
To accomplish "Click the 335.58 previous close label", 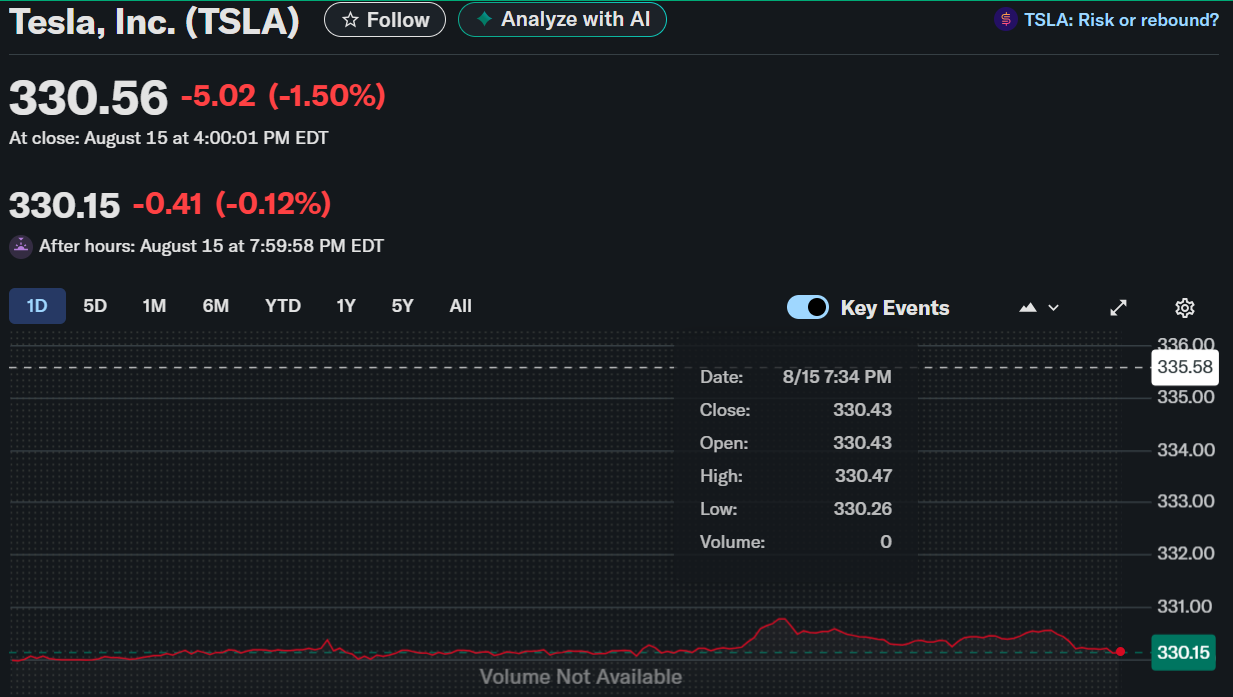I will [1185, 367].
